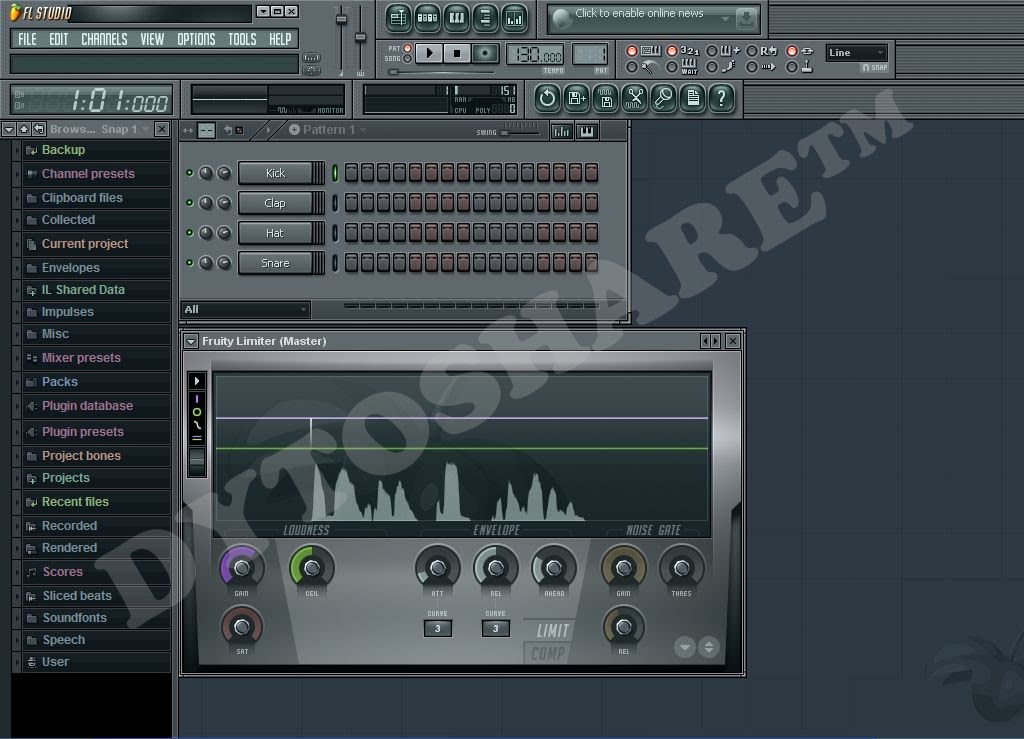Switch Fruity Limiter to COMP mode
The height and width of the screenshot is (739, 1024).
pos(548,653)
